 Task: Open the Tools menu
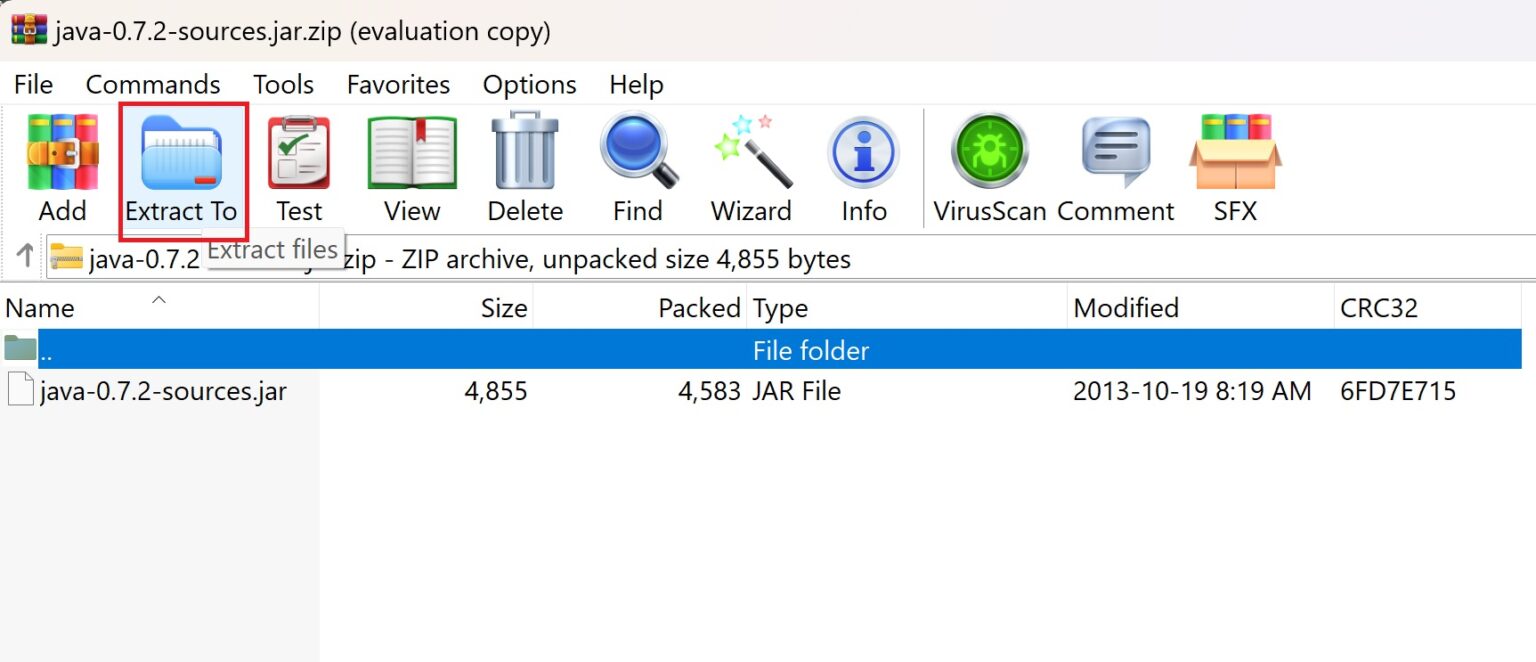[283, 85]
